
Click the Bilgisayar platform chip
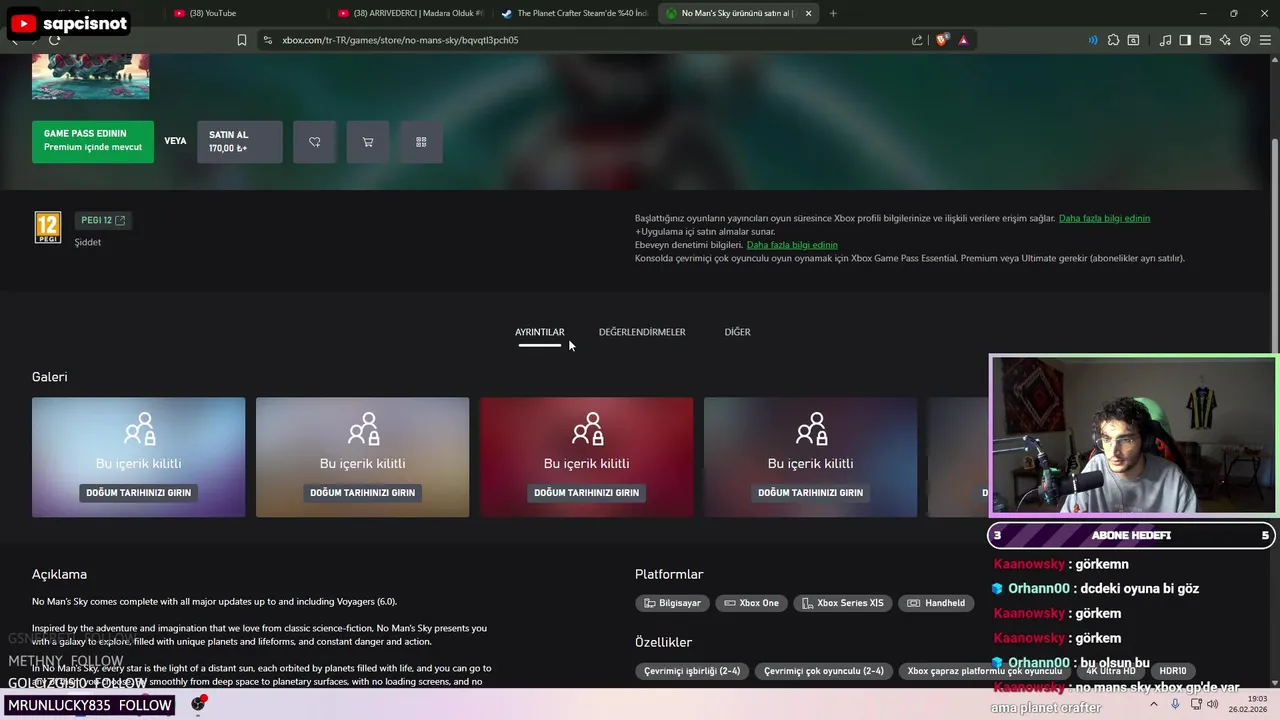(672, 603)
